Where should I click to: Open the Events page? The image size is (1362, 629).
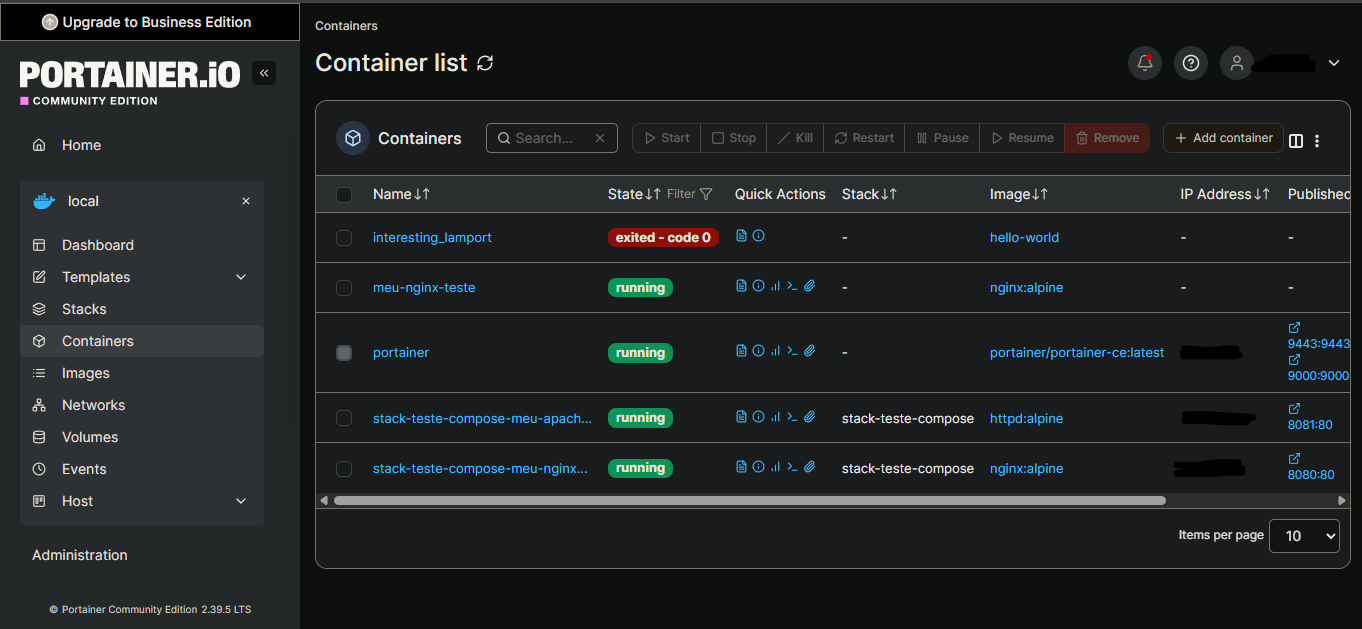(x=141, y=469)
